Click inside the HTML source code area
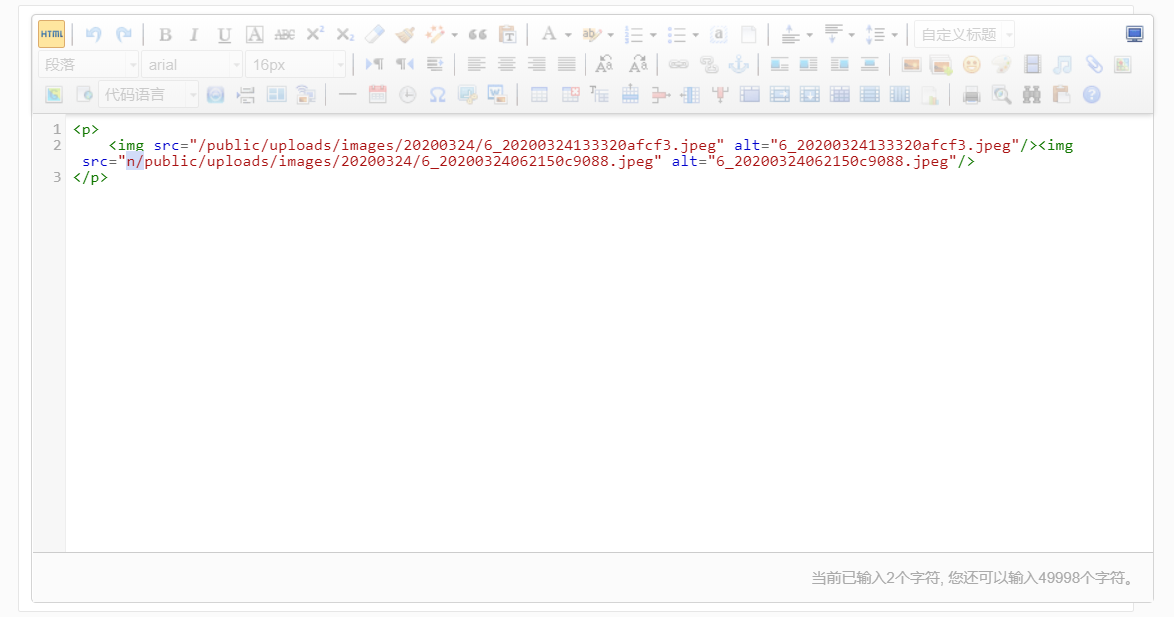The width and height of the screenshot is (1174, 617). click(x=600, y=350)
